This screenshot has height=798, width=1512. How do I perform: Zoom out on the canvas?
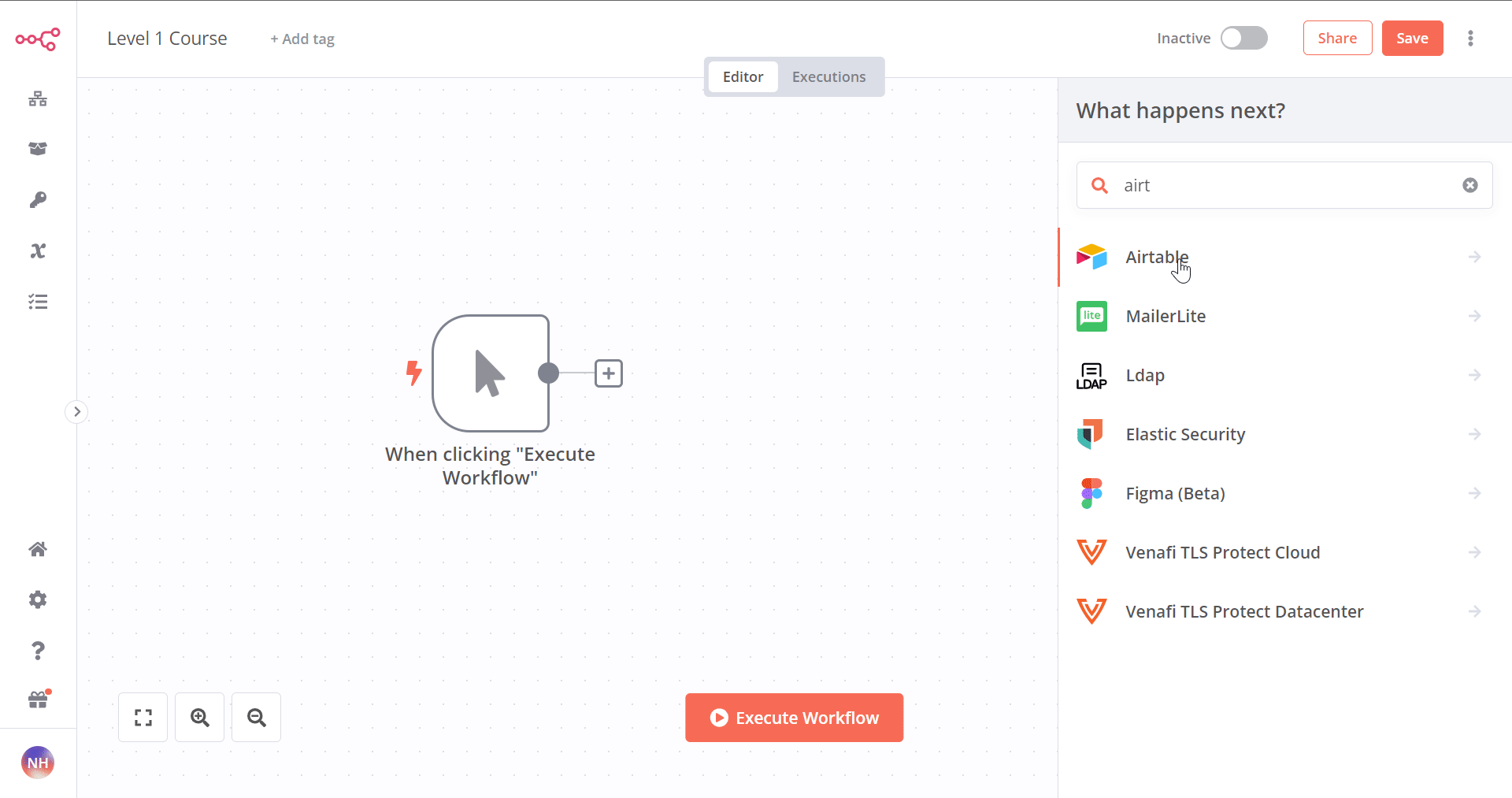pyautogui.click(x=256, y=718)
